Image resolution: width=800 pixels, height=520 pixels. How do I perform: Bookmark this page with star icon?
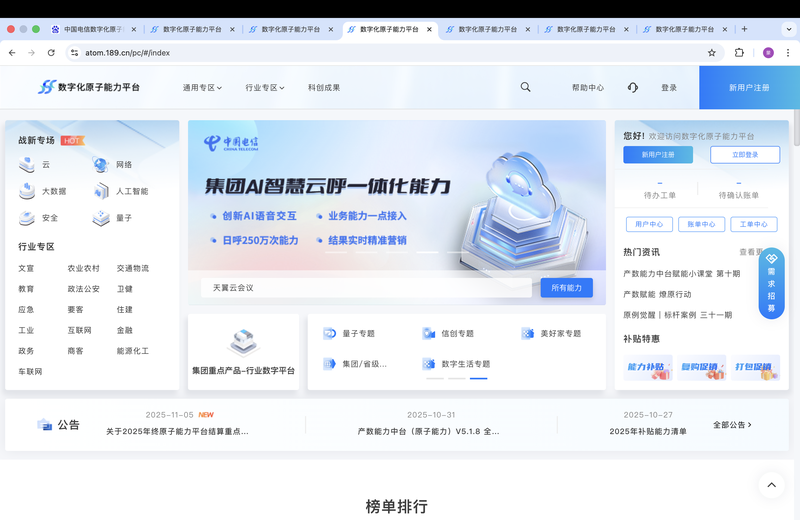[x=711, y=53]
